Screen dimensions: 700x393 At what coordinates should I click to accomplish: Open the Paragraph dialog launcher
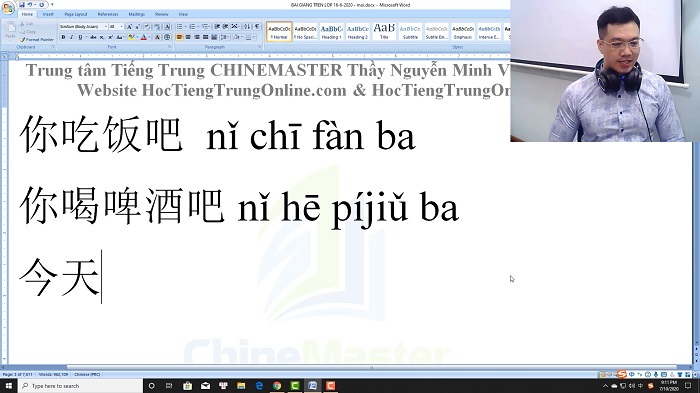tap(260, 47)
